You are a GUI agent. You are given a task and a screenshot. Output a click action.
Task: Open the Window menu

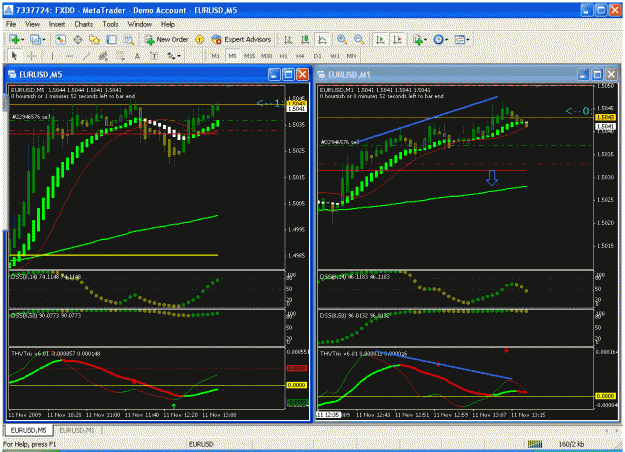140,24
